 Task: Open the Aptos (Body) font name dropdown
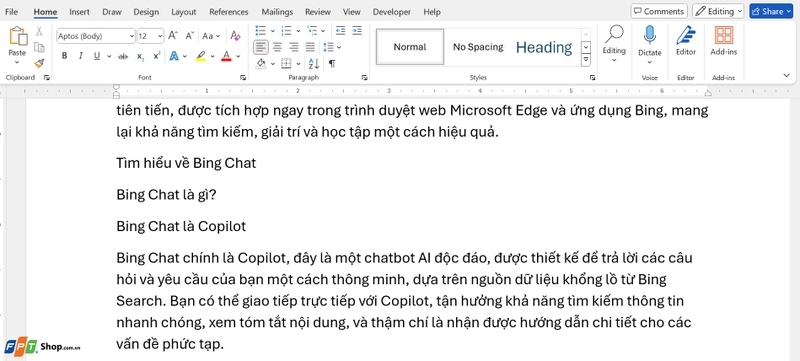pyautogui.click(x=132, y=36)
